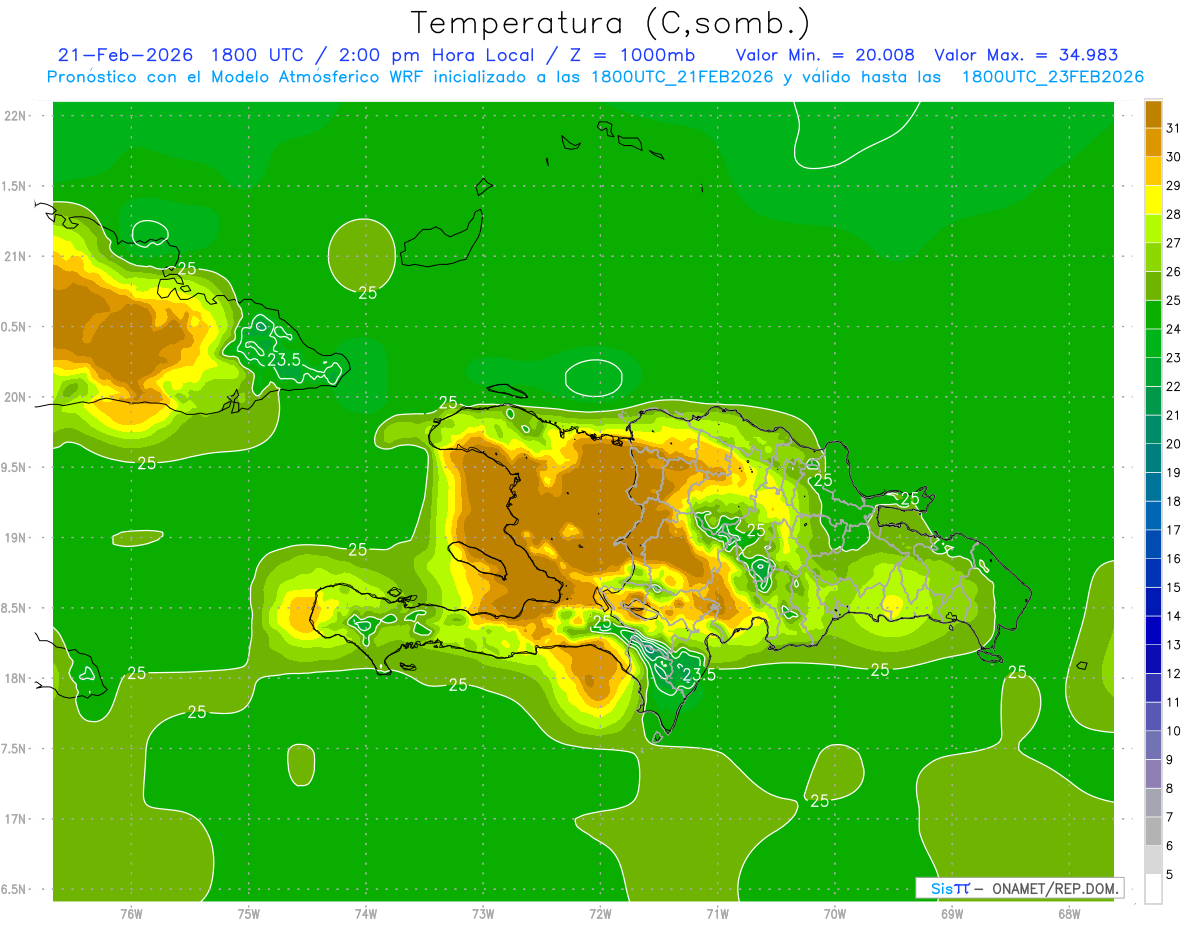Screen dimensions: 1200x927
Task: Click the "72W" longitude label
Action: coord(600,912)
